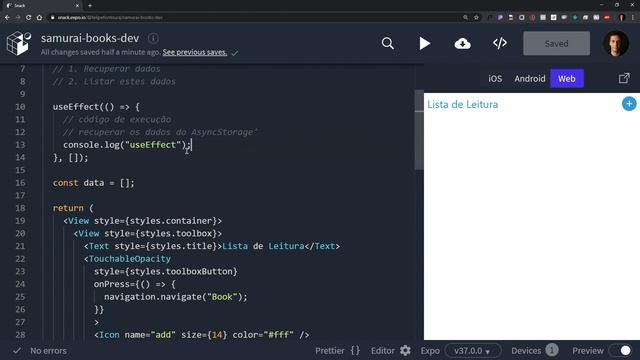Screen dimensions: 640x360
Task: Go back in browser
Action: [x=7, y=18]
